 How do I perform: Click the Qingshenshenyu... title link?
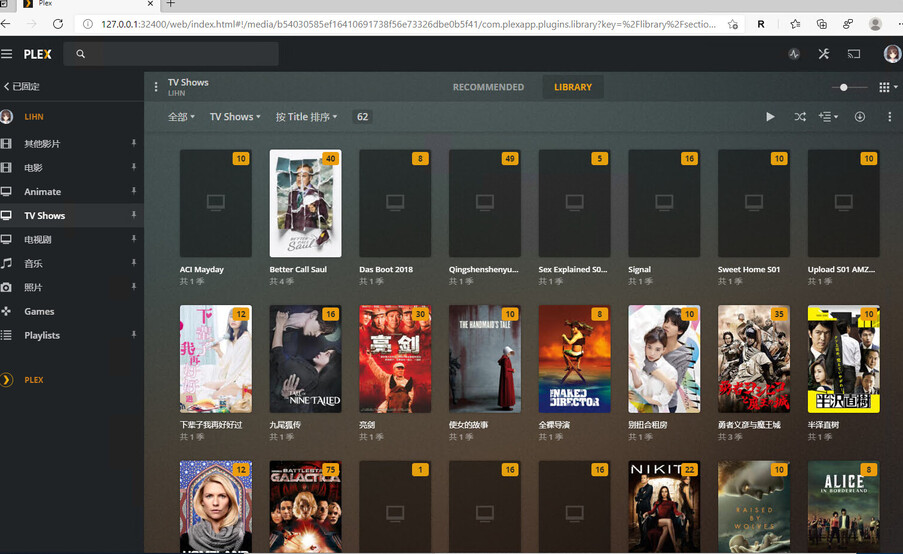483,270
